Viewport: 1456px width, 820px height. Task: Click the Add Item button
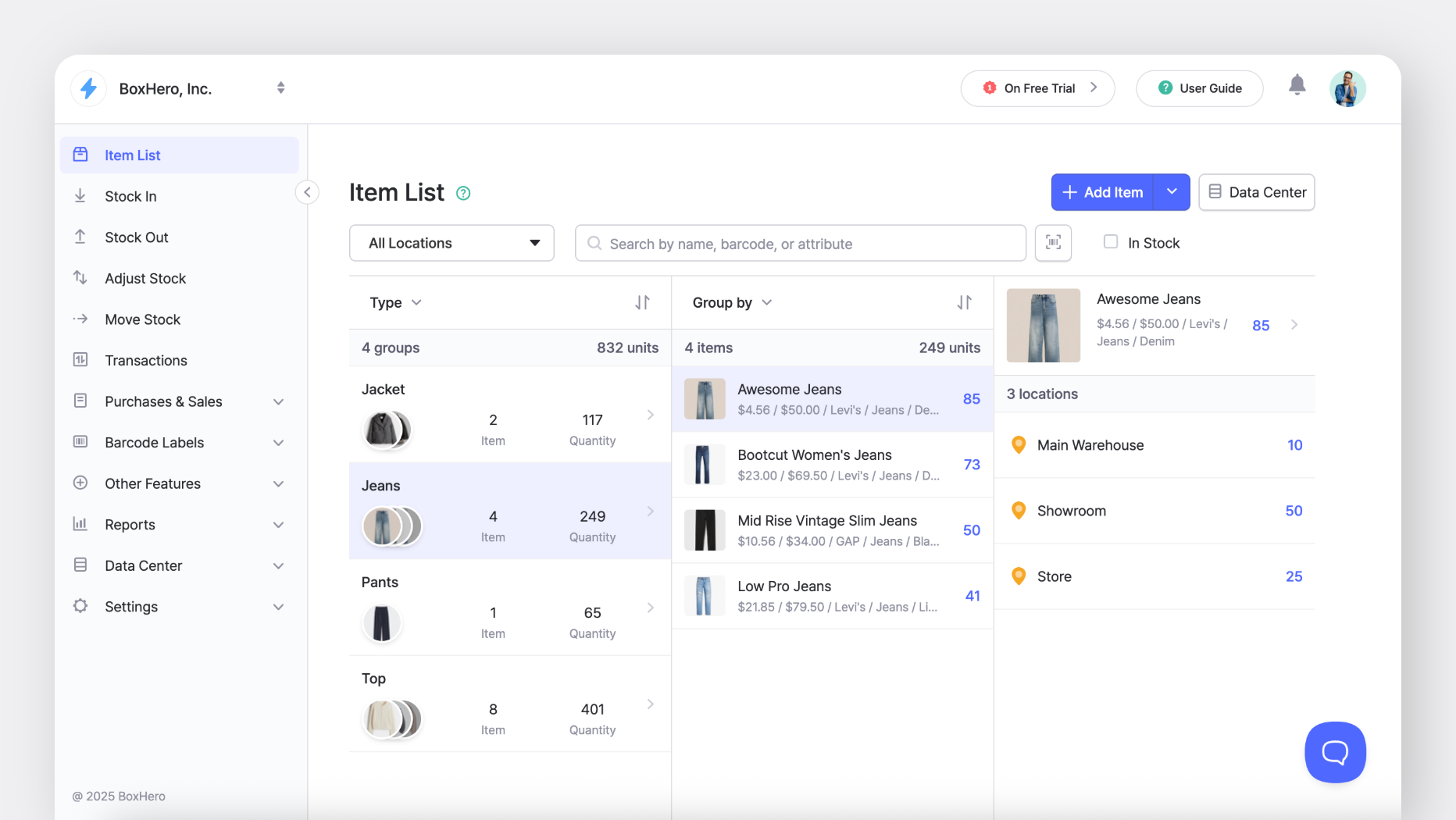tap(1103, 192)
